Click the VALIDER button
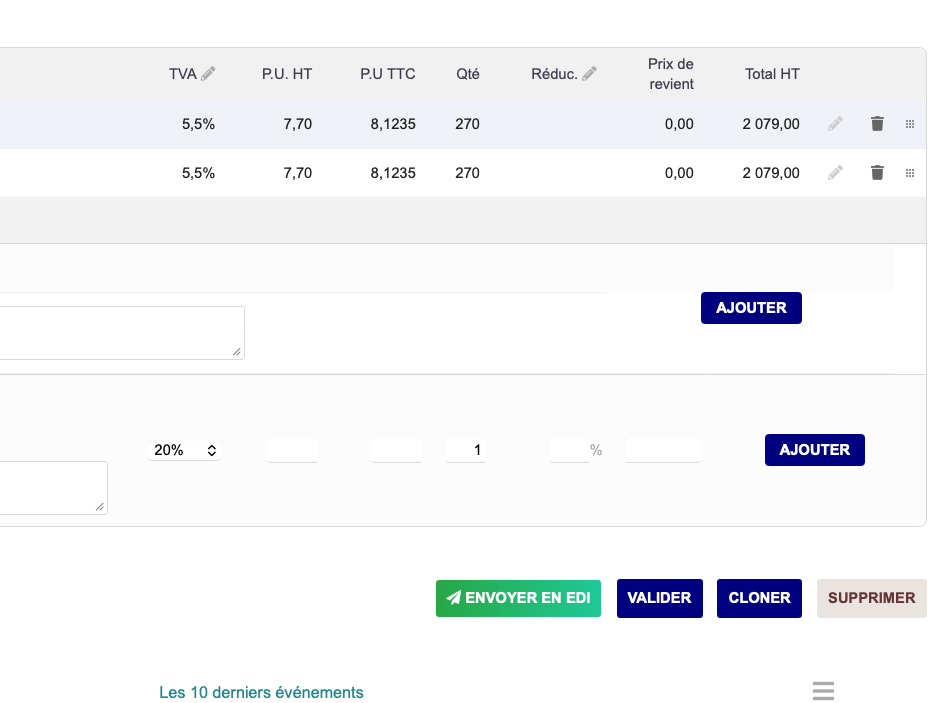 click(659, 598)
